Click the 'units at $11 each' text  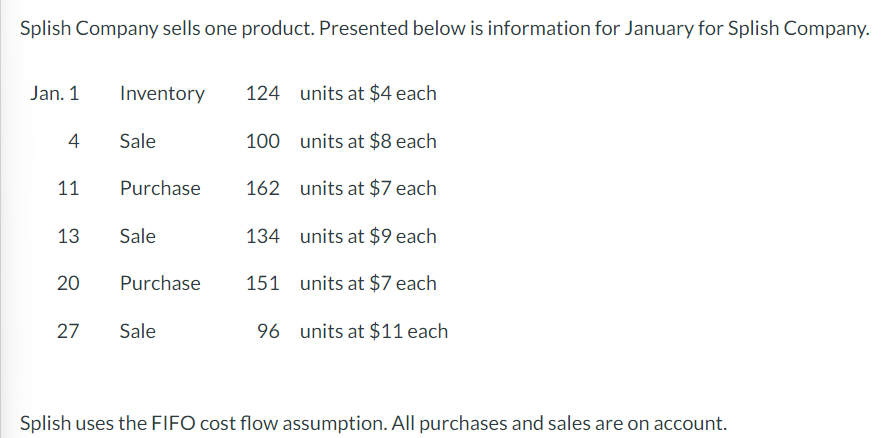point(374,331)
